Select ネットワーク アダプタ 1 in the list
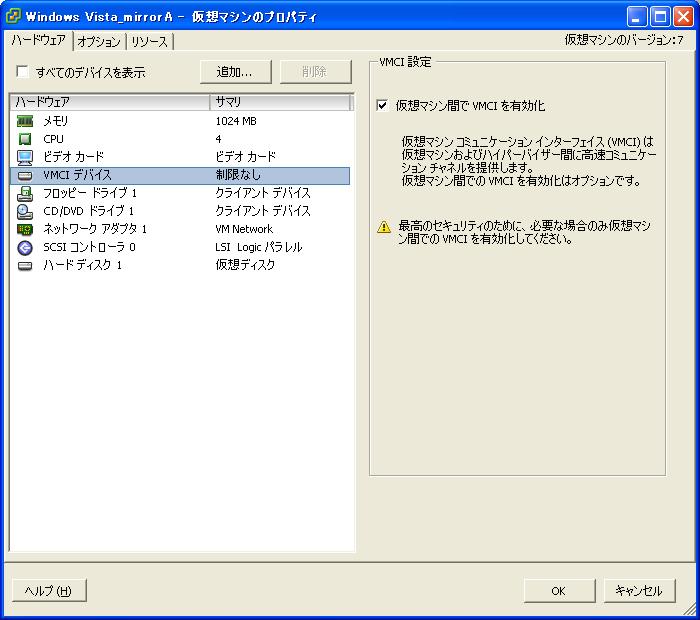This screenshot has height=620, width=700. (180, 229)
